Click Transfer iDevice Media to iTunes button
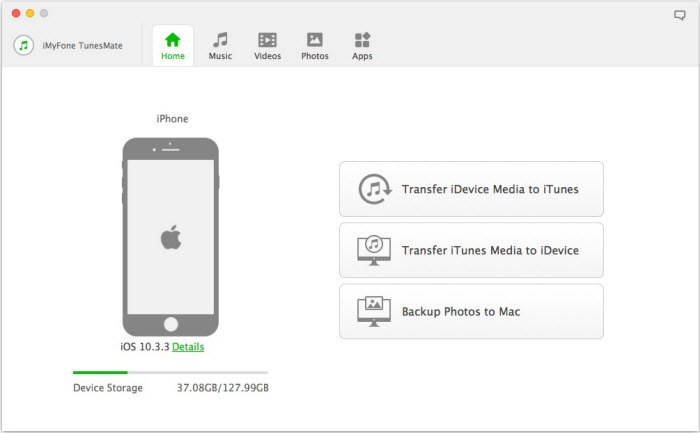Screen dimensions: 700x433 [471, 189]
